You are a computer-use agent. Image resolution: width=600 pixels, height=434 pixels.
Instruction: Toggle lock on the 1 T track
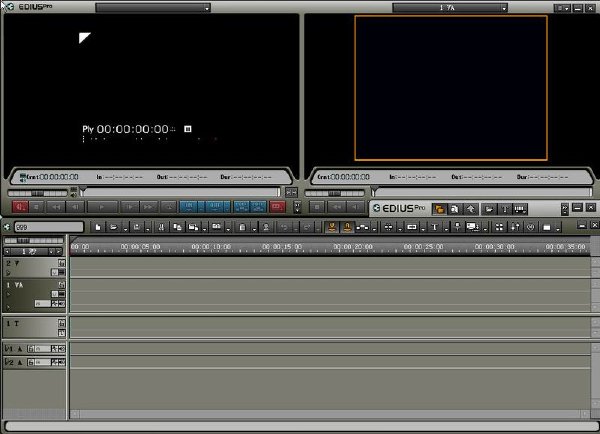pyautogui.click(x=62, y=323)
